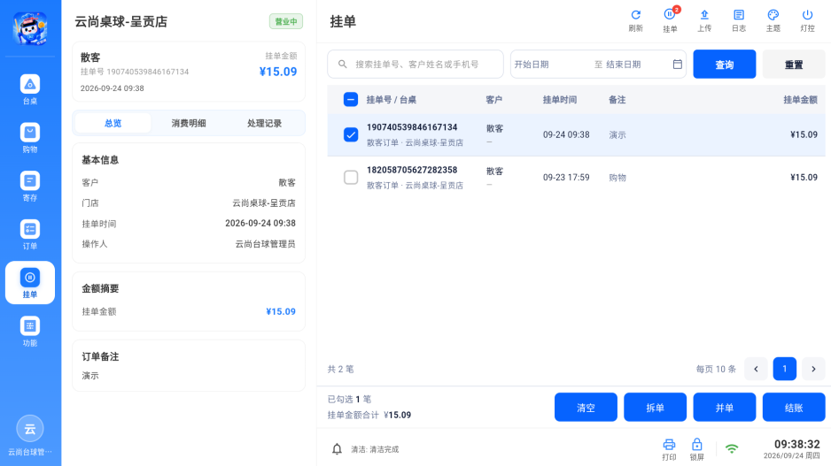Image resolution: width=831 pixels, height=466 pixels.
Task: Click the 重置 reset button
Action: 794,64
